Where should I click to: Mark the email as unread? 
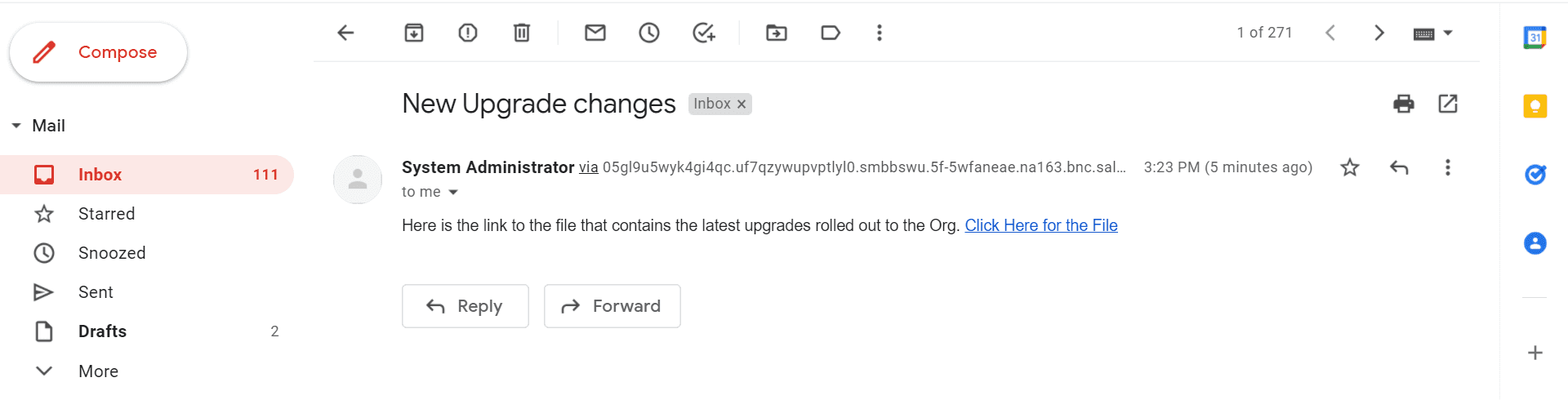click(595, 33)
